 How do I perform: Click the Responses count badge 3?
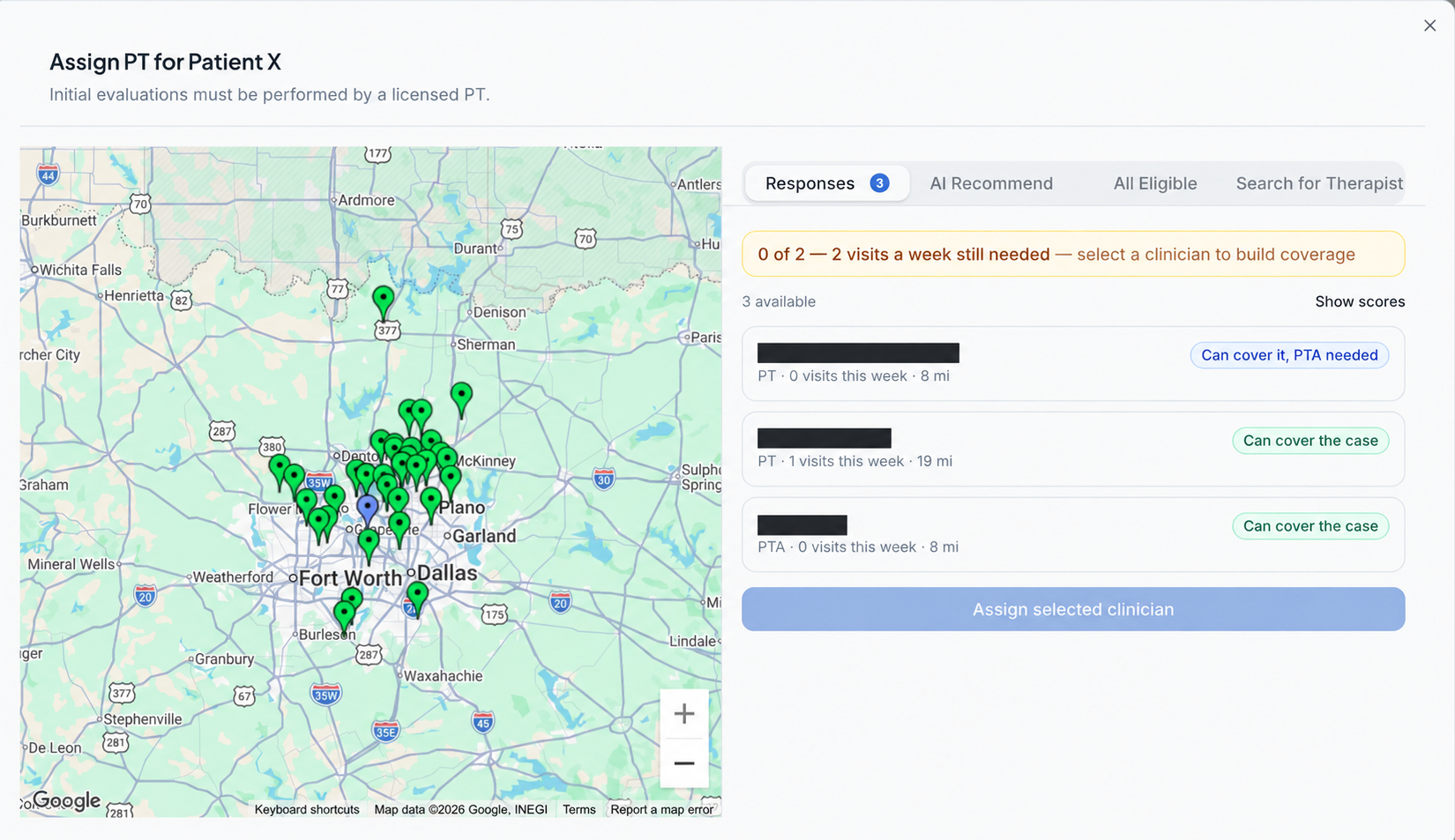879,183
